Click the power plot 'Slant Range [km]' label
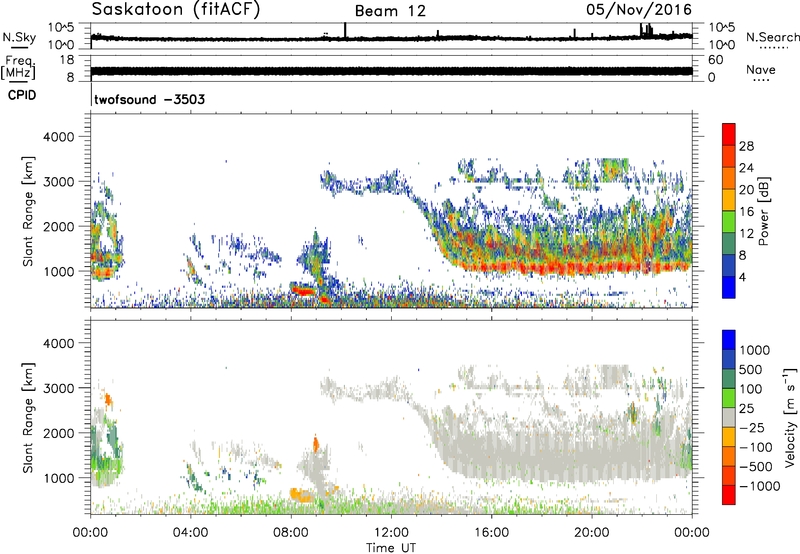800x554 pixels. pos(28,211)
